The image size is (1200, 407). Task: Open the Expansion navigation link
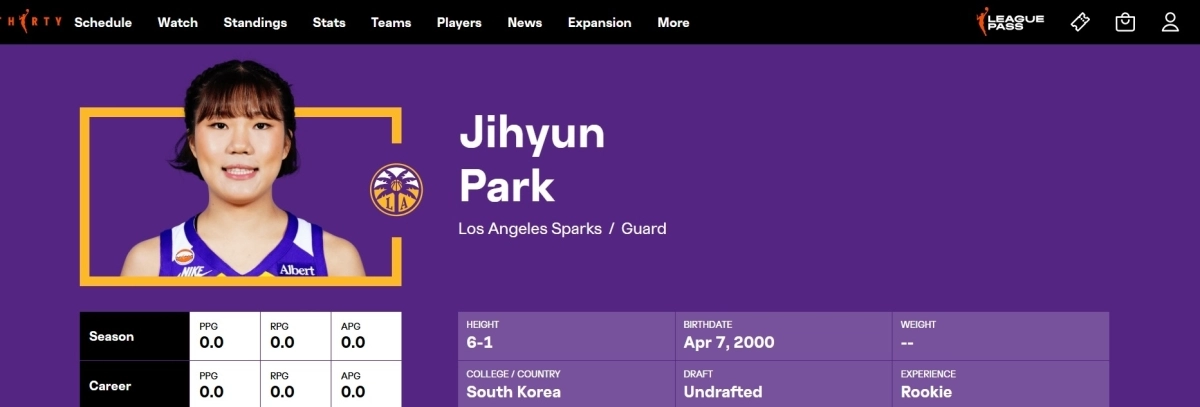(600, 22)
